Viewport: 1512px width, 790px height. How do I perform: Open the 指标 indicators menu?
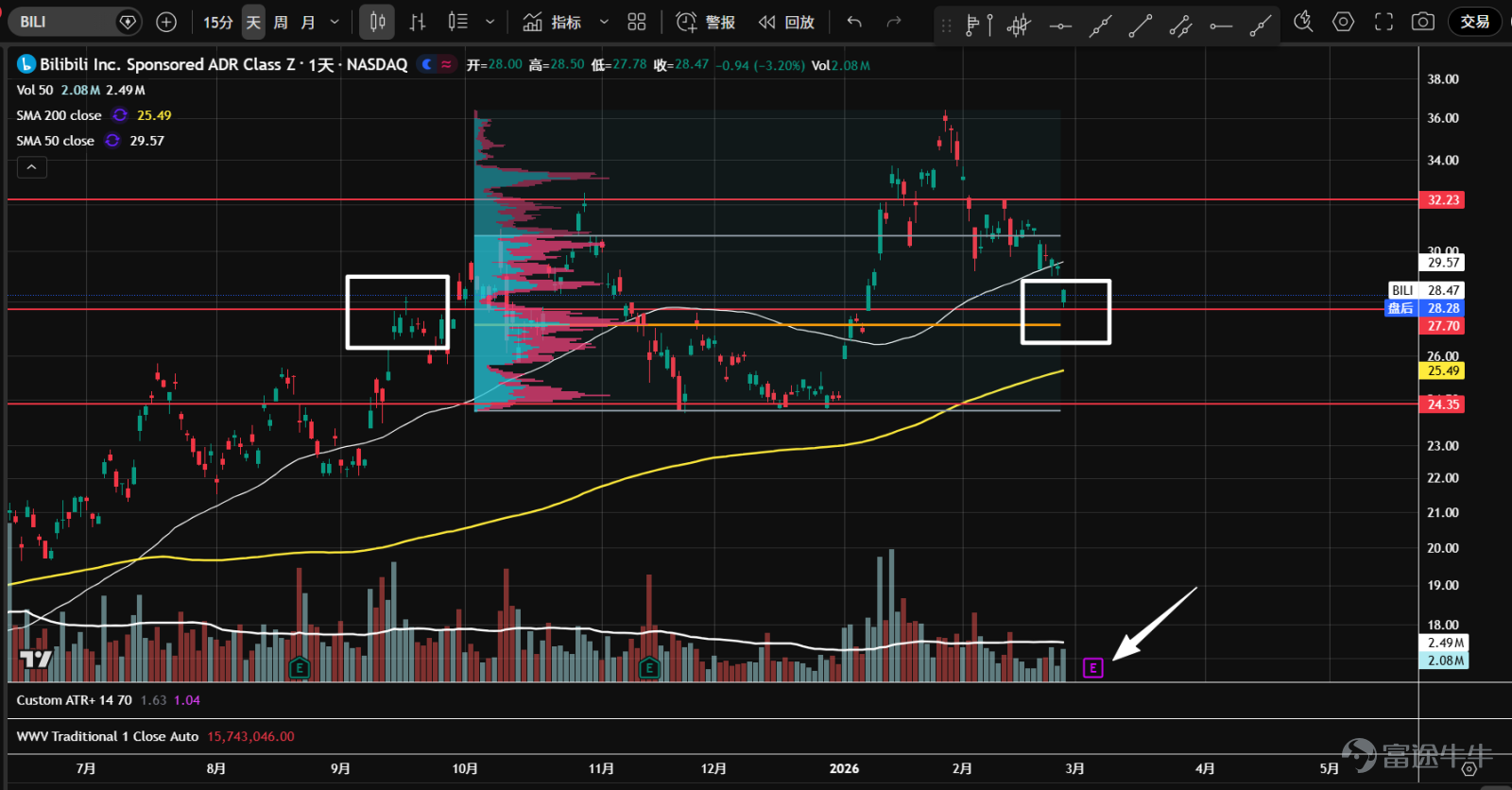(x=552, y=22)
